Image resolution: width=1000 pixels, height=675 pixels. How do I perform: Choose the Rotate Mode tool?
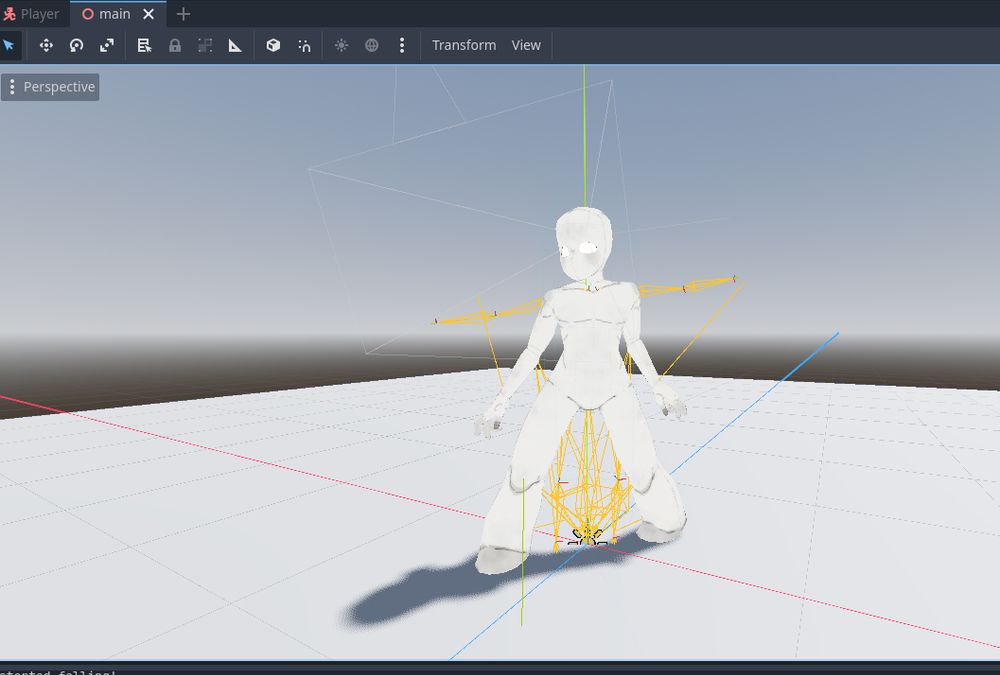pos(77,45)
